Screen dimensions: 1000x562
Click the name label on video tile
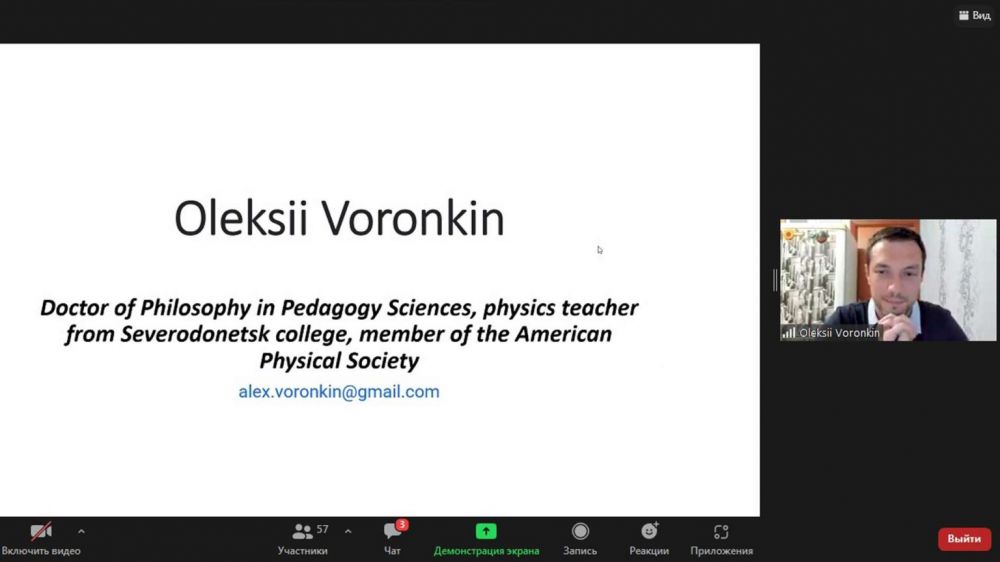coord(839,333)
